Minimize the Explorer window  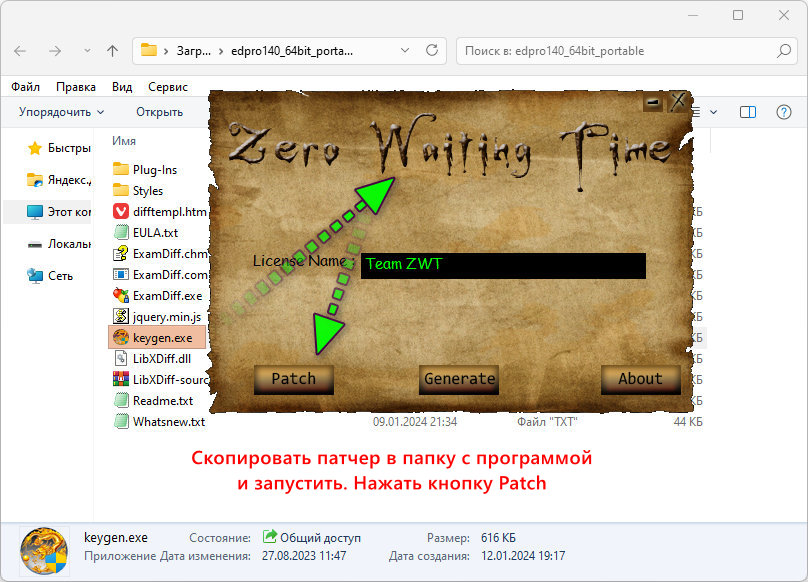pos(693,15)
